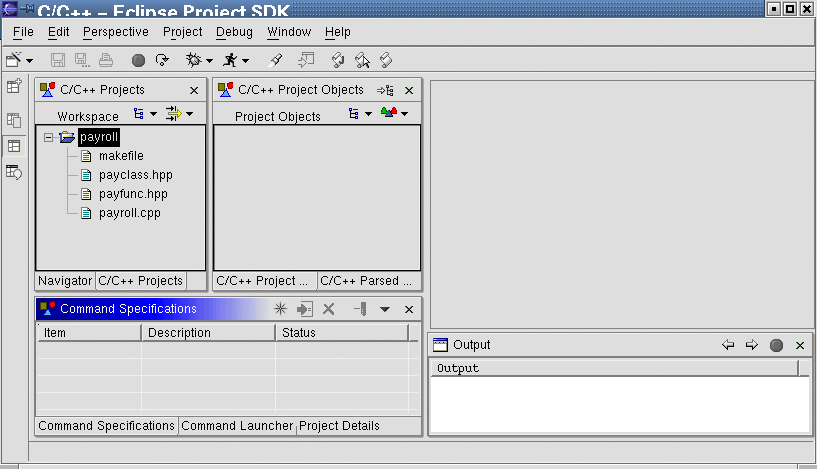This screenshot has height=469, width=817.
Task: Click the rebuild arrow icon in toolbar
Action: 163,60
